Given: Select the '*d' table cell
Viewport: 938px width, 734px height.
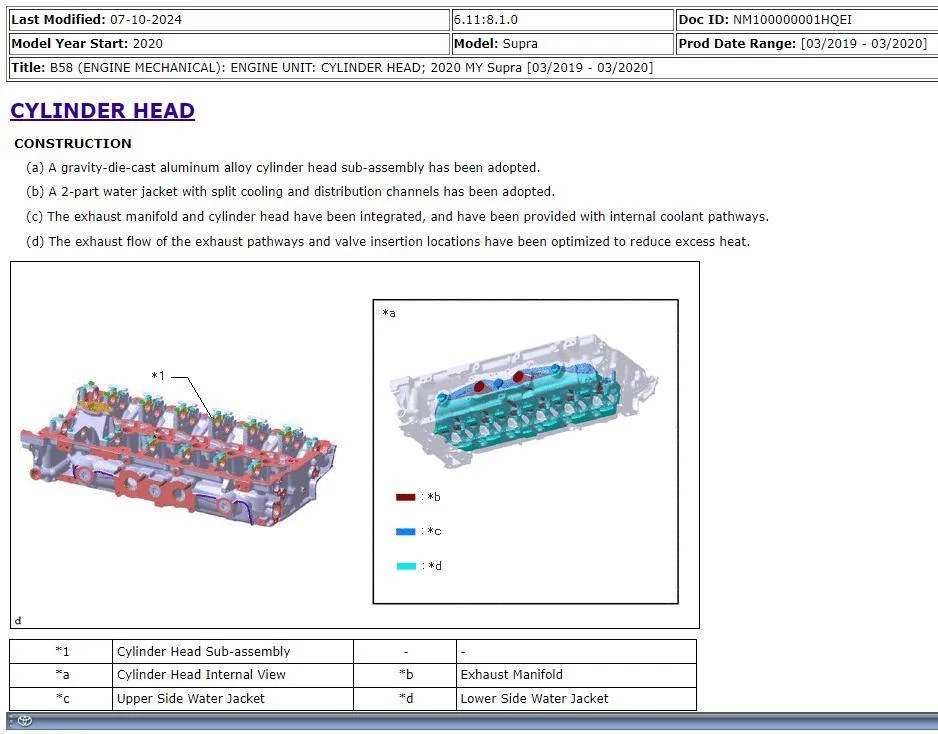Looking at the screenshot, I should coord(405,699).
